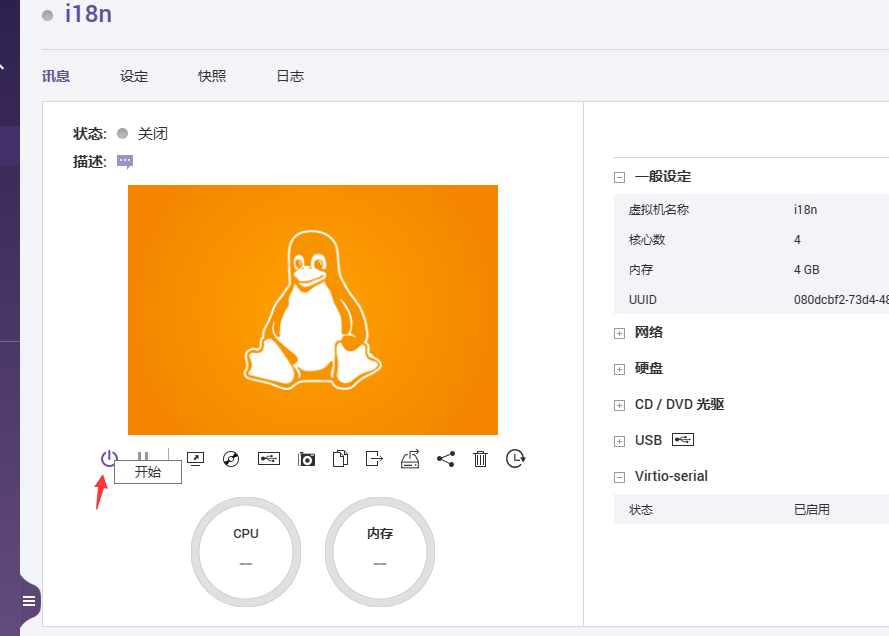Screen dimensions: 889x636
Task: Click the i18n VM title
Action: [88, 14]
